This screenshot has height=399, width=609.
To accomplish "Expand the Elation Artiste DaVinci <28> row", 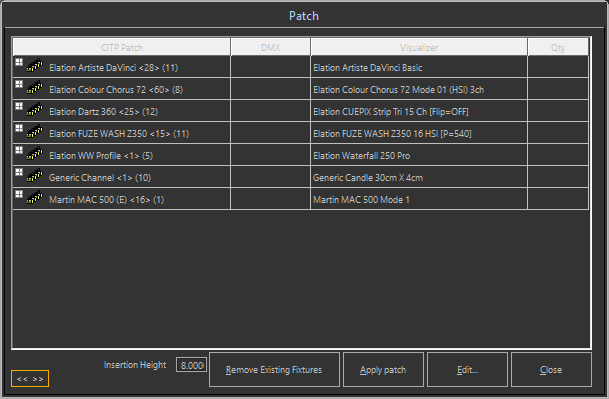I will 19,62.
